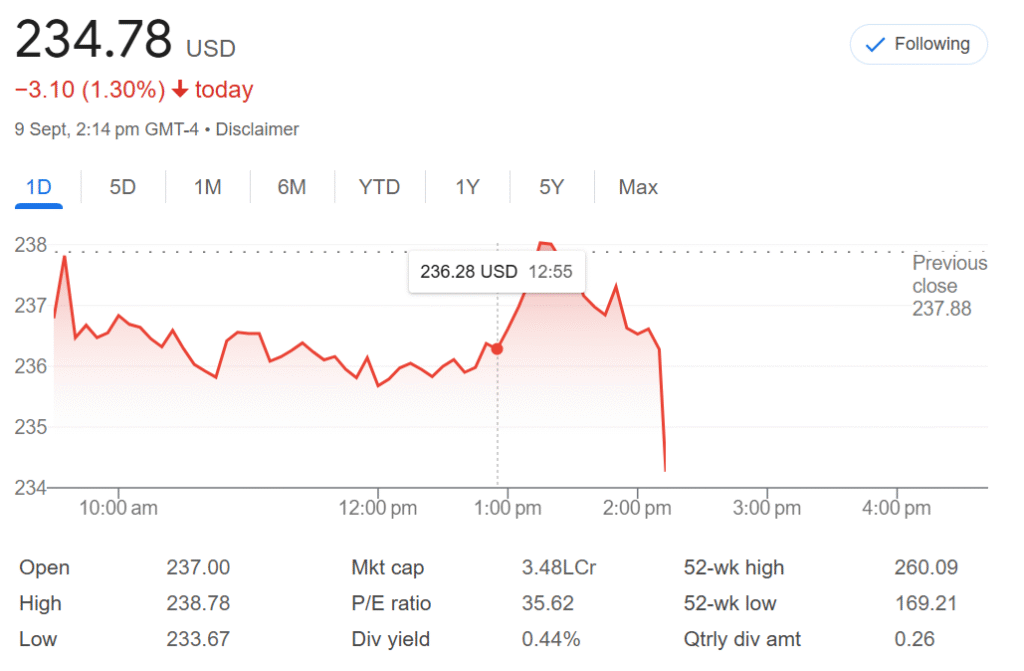The height and width of the screenshot is (671, 1024).
Task: Switch to the 5D tab
Action: click(122, 187)
